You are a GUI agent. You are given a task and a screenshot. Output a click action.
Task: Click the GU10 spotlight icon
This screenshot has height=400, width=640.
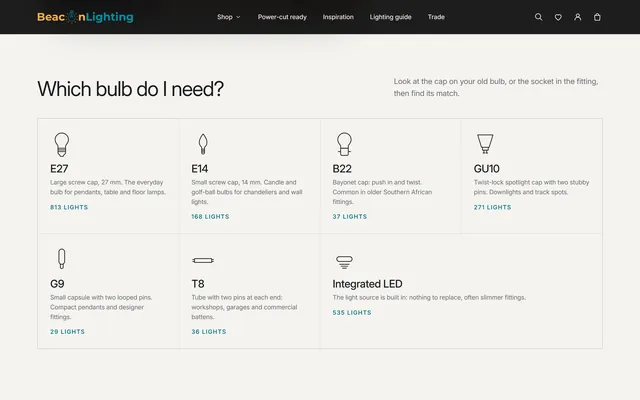point(485,144)
